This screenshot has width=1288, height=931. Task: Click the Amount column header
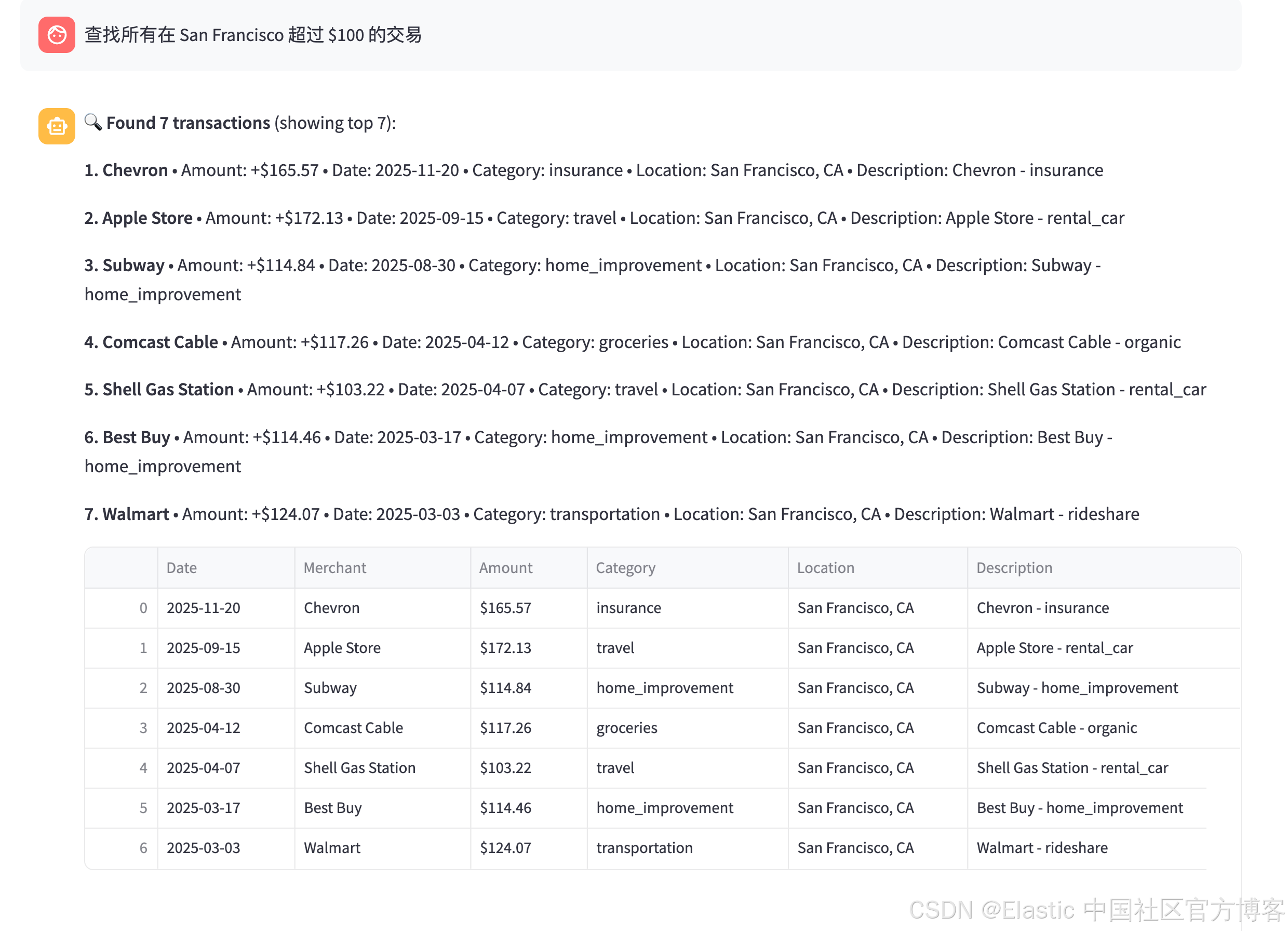pos(529,568)
